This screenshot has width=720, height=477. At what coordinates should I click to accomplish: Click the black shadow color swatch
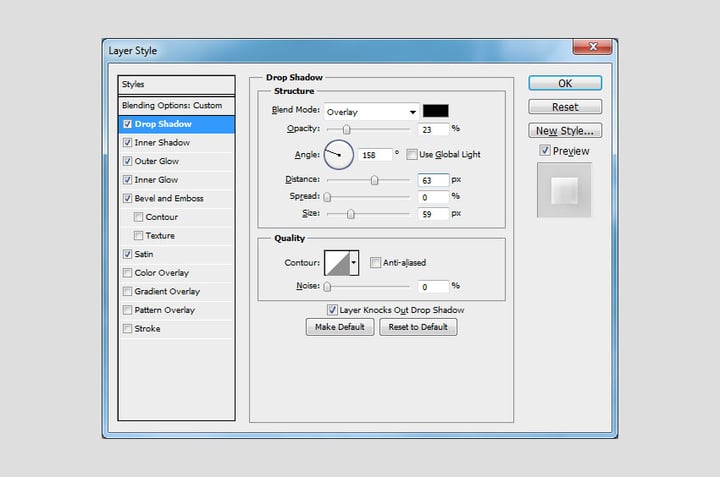pyautogui.click(x=435, y=111)
